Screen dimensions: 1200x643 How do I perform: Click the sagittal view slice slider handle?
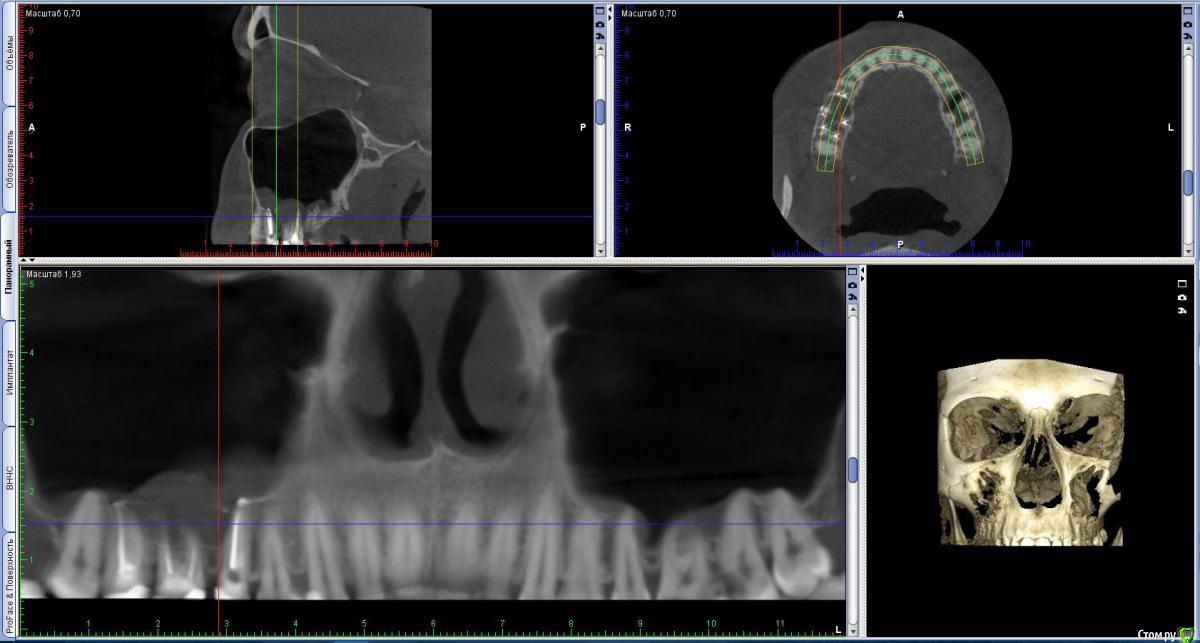pyautogui.click(x=600, y=111)
